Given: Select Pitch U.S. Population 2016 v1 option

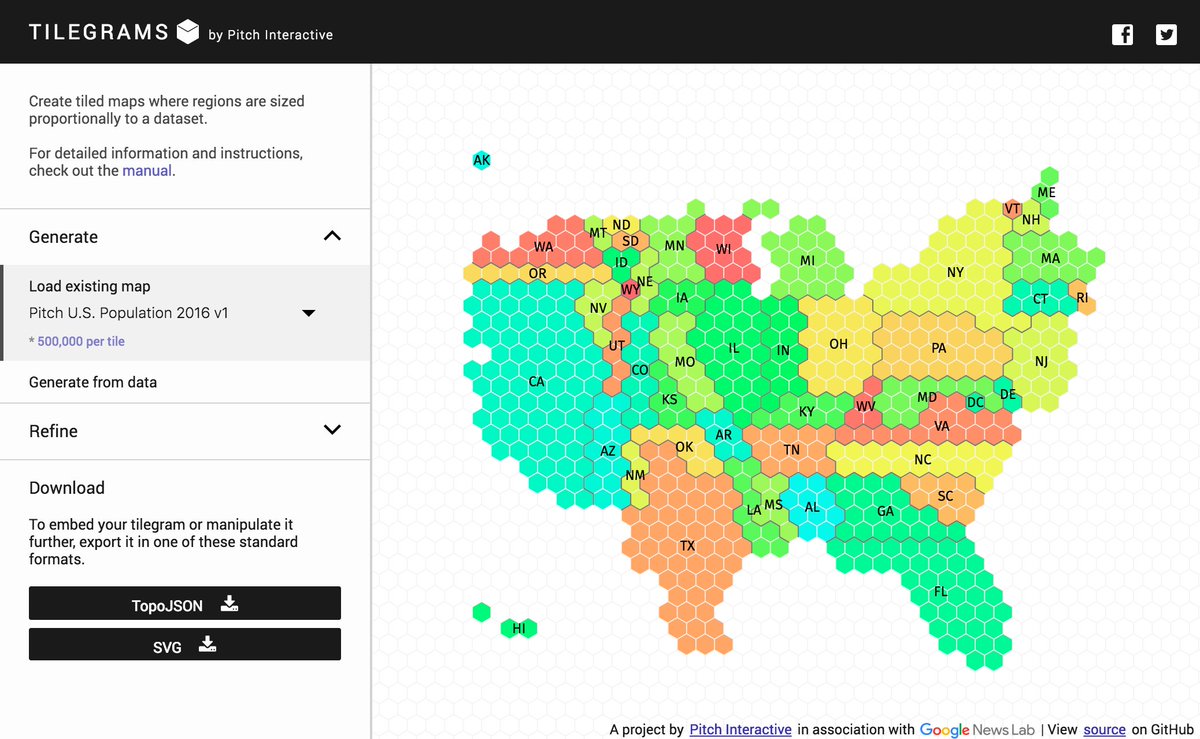Looking at the screenshot, I should 129,313.
